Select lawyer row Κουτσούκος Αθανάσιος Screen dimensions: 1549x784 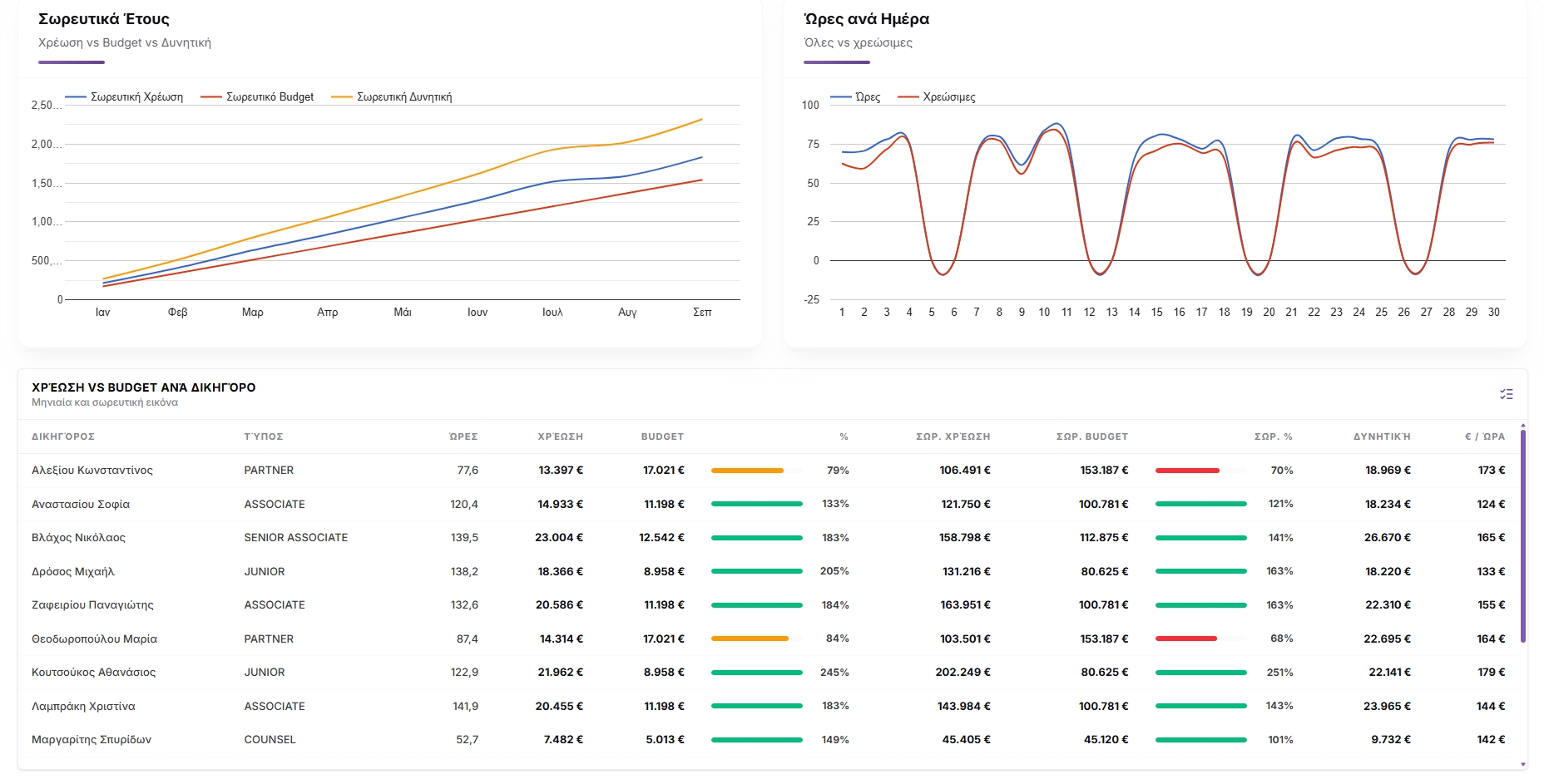coord(769,673)
